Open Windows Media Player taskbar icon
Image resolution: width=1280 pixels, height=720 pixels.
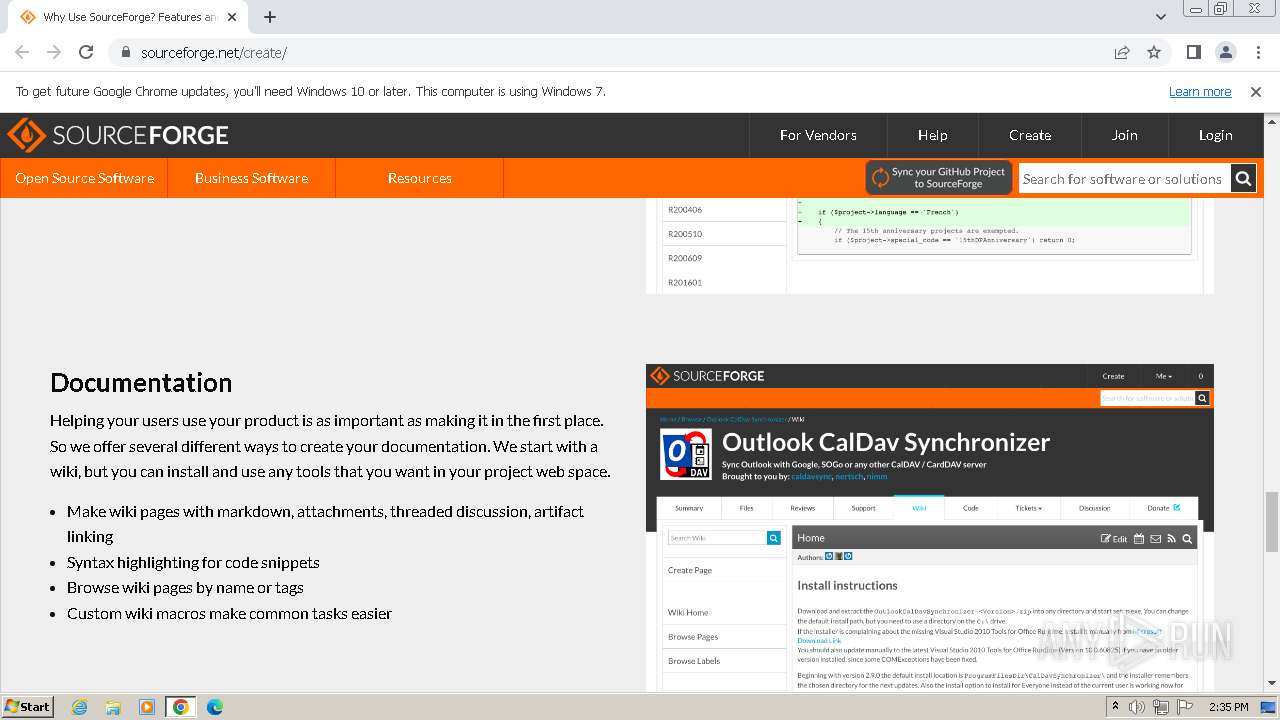147,707
